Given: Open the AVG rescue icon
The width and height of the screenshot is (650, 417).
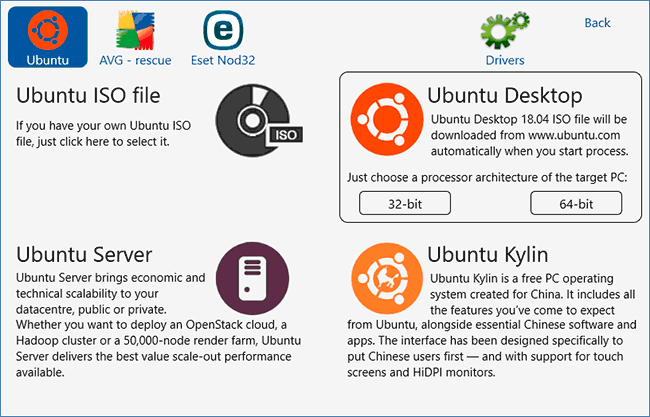Looking at the screenshot, I should pyautogui.click(x=135, y=31).
